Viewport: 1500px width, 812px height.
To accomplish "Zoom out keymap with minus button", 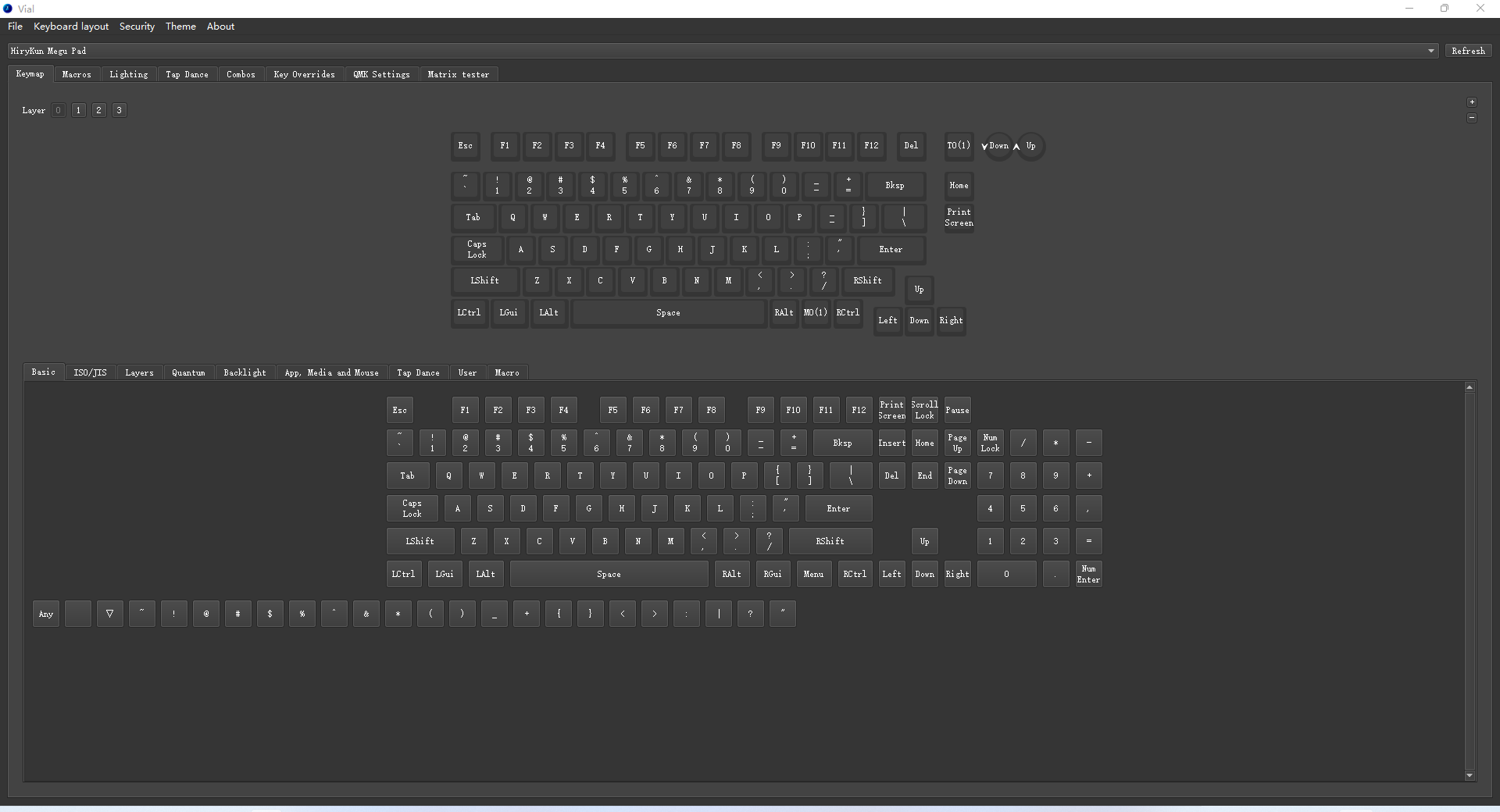I will (1472, 118).
